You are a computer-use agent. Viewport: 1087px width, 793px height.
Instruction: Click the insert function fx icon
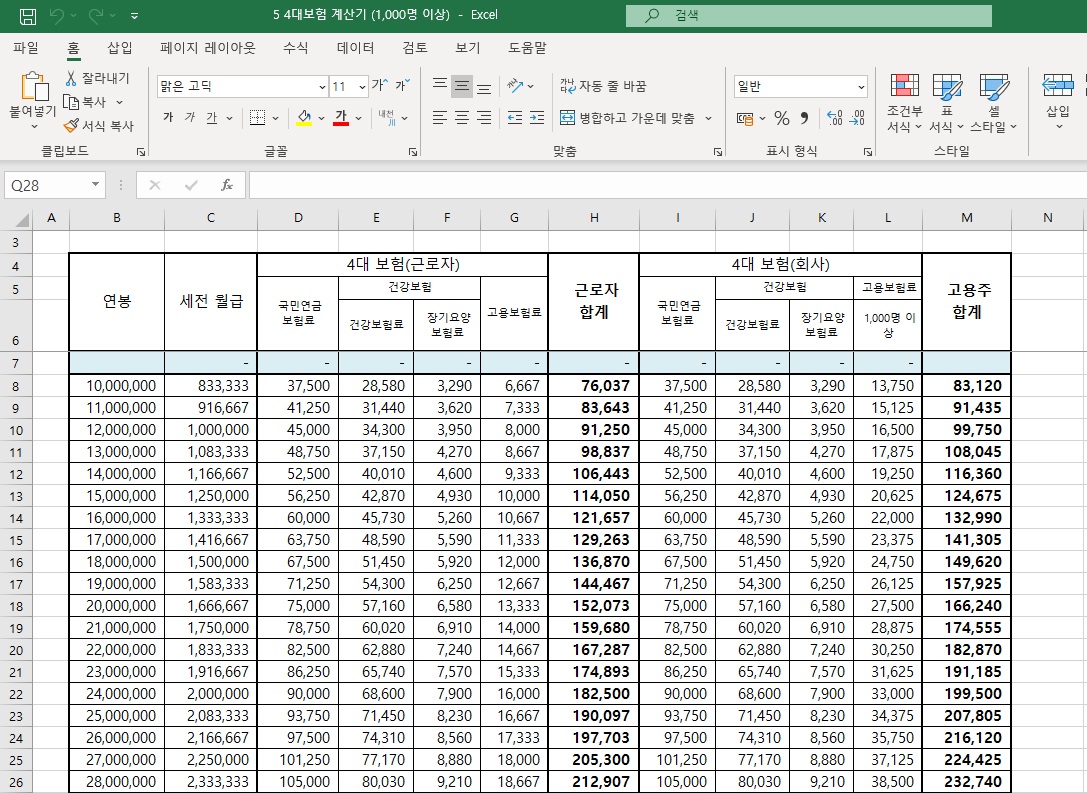click(x=226, y=185)
